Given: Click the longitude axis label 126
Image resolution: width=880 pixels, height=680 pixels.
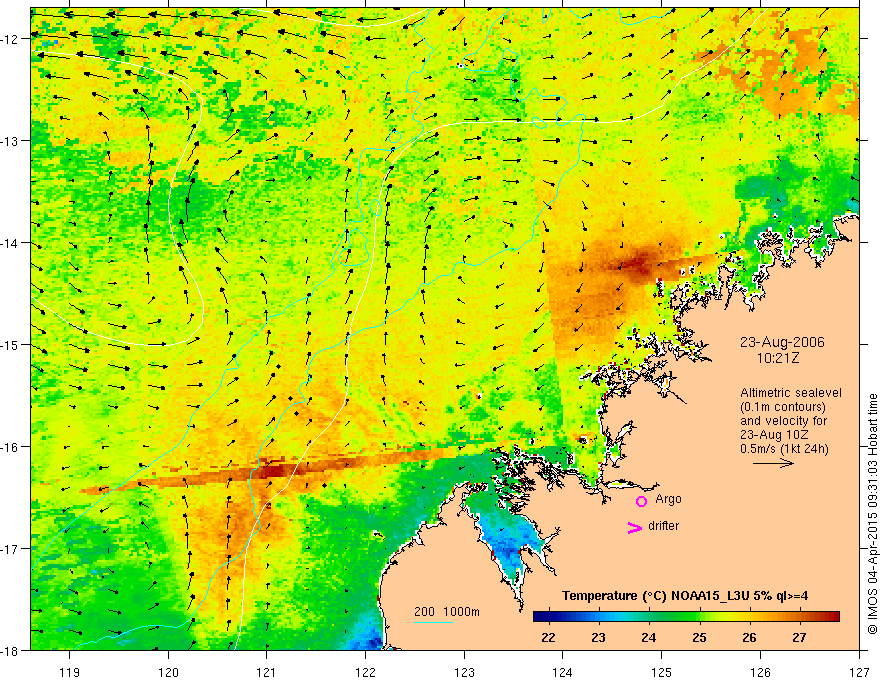Looking at the screenshot, I should [x=760, y=672].
